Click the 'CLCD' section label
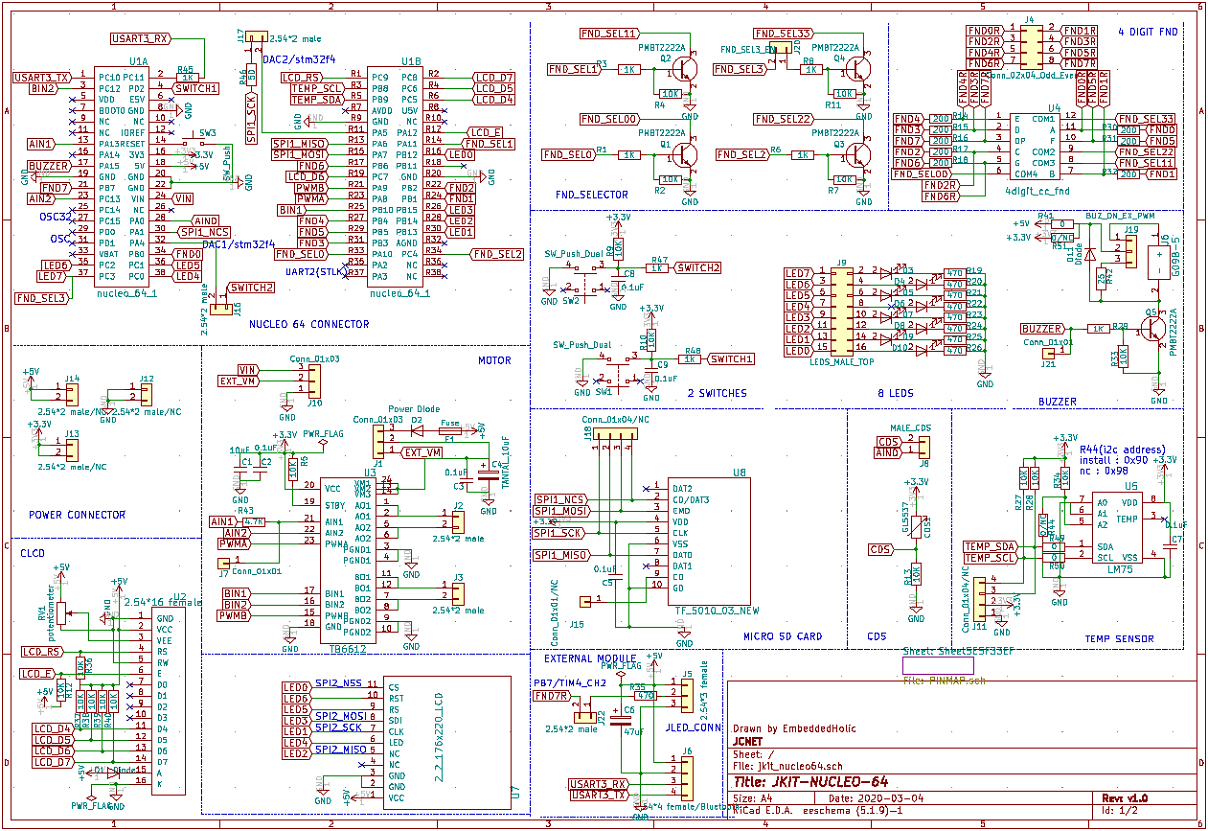The image size is (1208, 831). [x=32, y=551]
